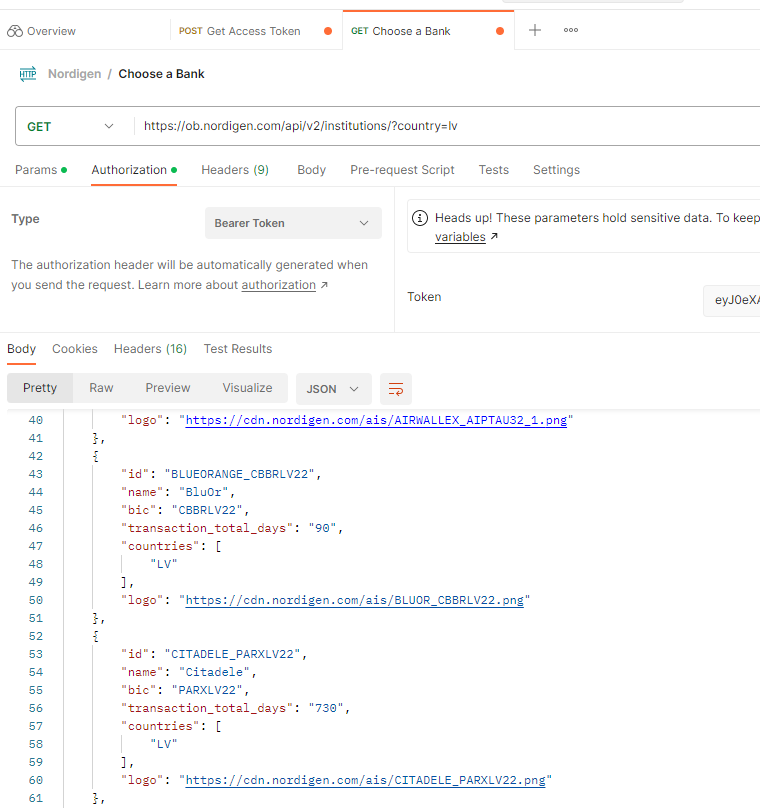Image resolution: width=760 pixels, height=808 pixels.
Task: Select the Pretty view button
Action: pyautogui.click(x=40, y=388)
